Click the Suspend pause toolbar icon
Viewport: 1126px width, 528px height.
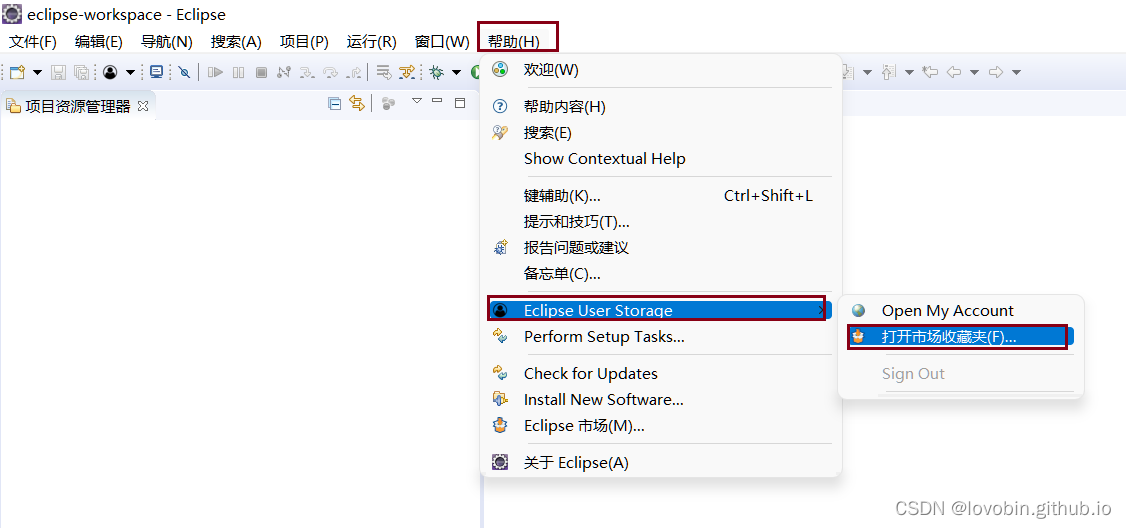click(238, 72)
